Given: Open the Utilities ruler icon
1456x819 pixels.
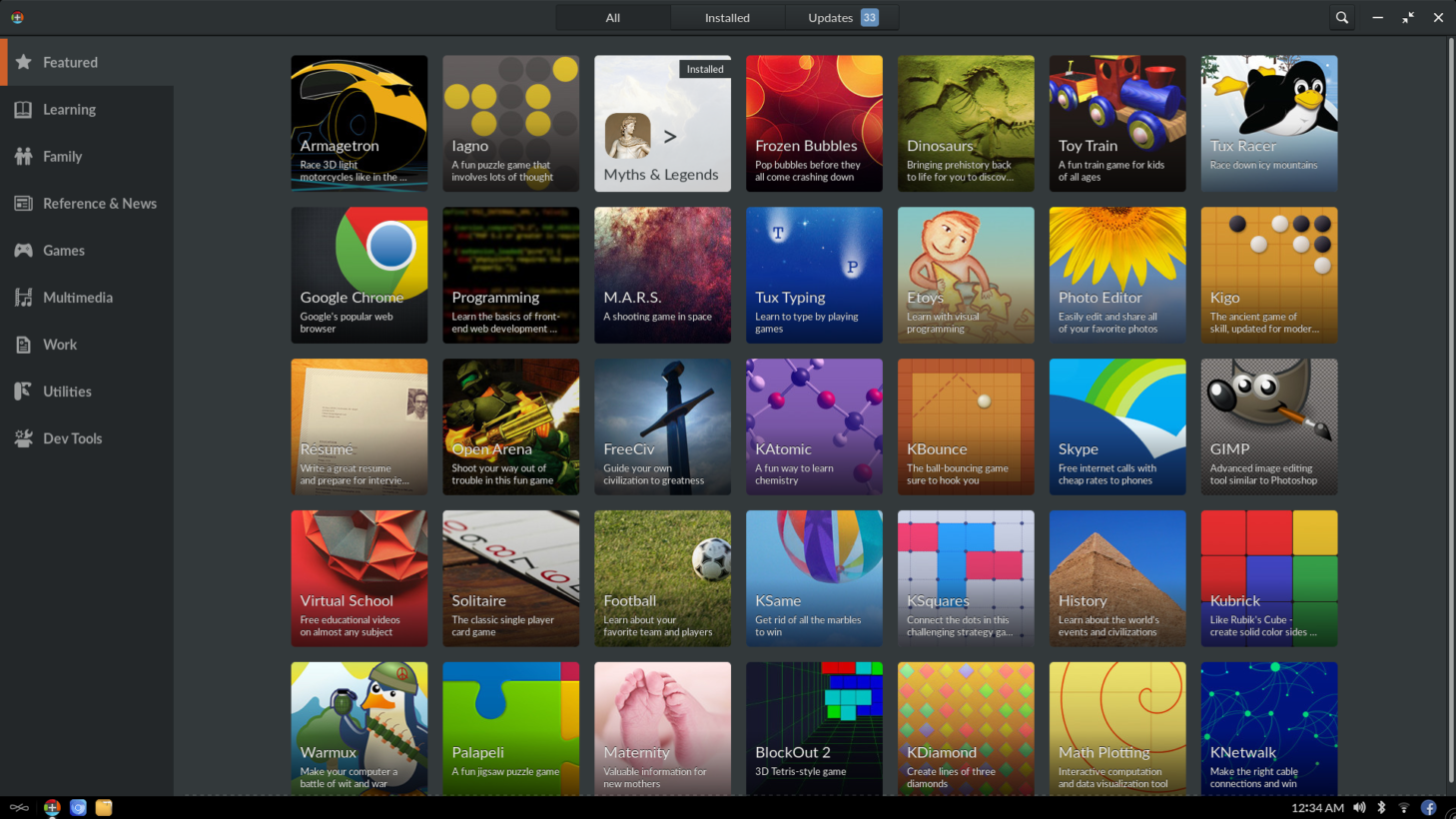Looking at the screenshot, I should click(x=23, y=392).
